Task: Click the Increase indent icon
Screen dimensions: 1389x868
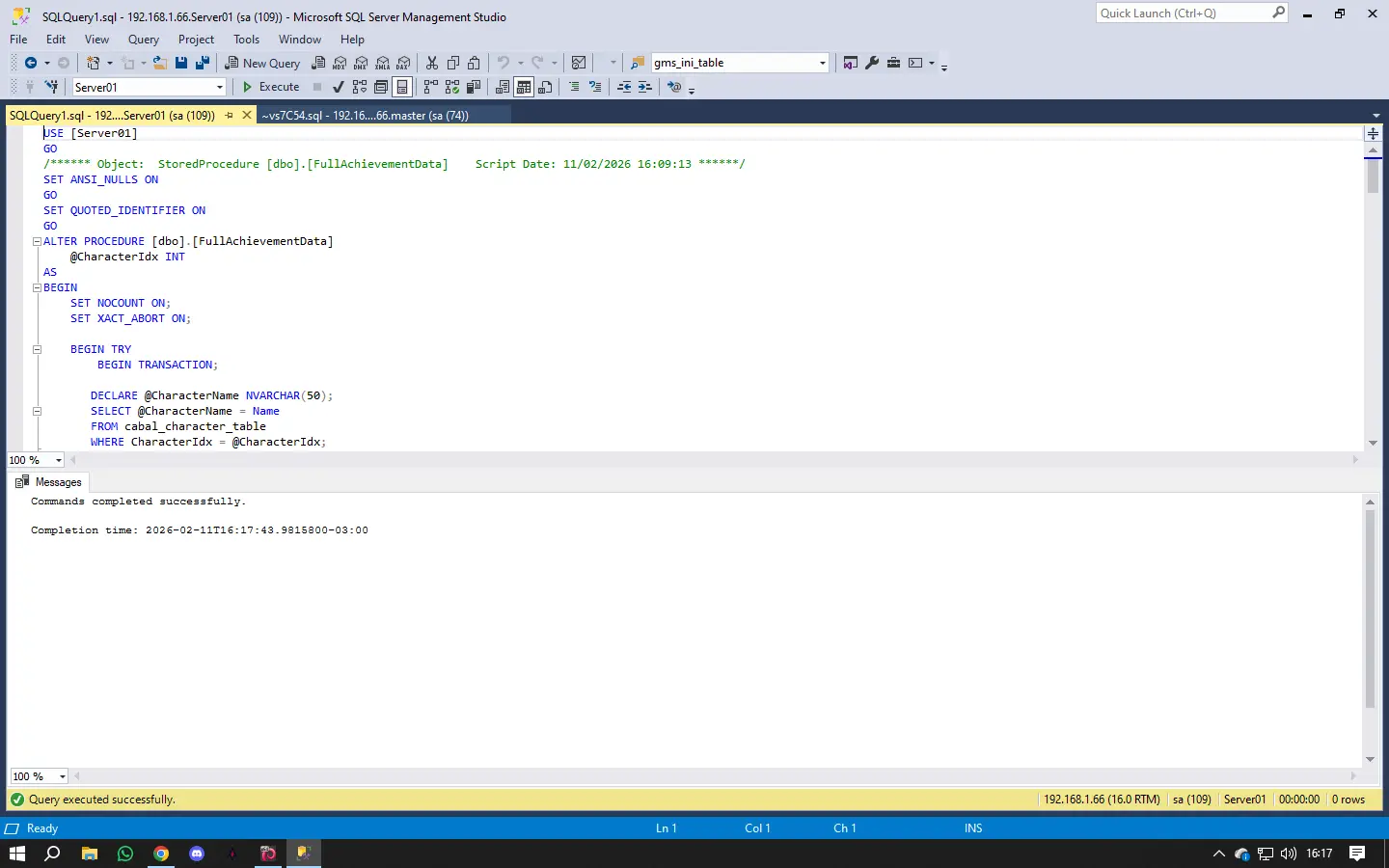Action: (645, 87)
